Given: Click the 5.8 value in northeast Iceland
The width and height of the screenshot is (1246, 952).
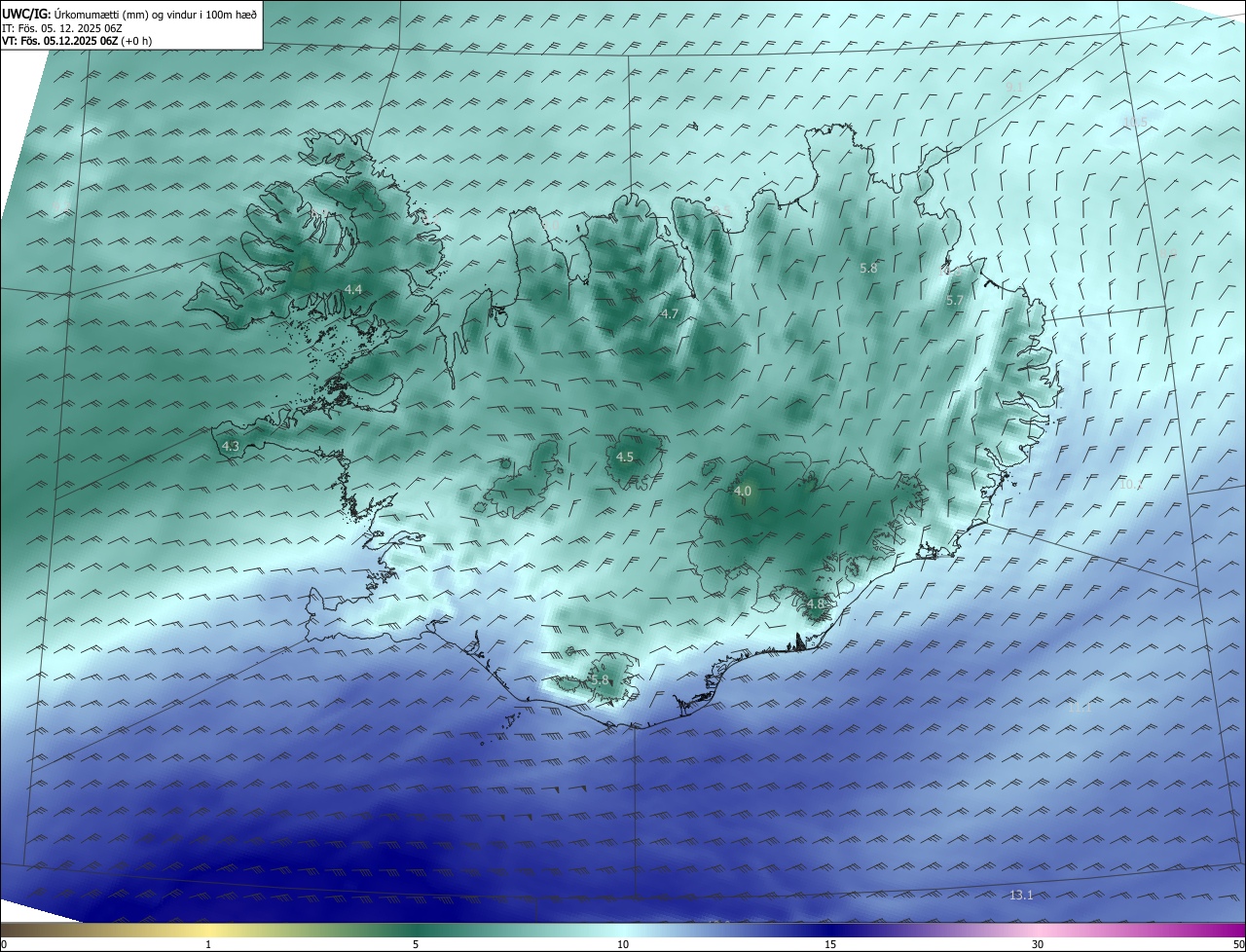Looking at the screenshot, I should click(869, 268).
